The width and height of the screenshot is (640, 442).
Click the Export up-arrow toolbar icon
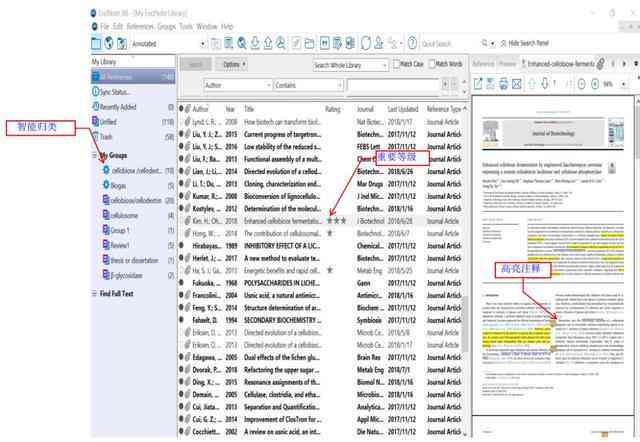[x=268, y=43]
